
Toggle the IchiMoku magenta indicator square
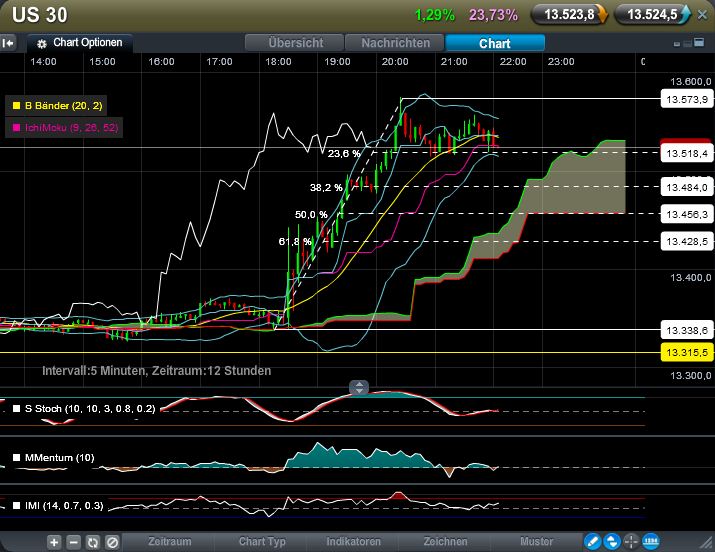(x=16, y=128)
